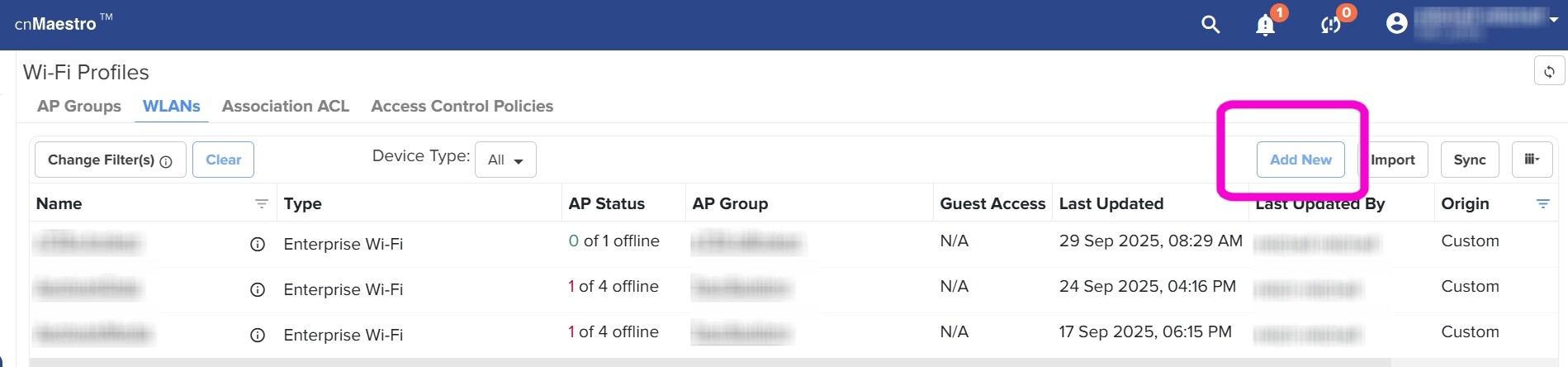This screenshot has height=367, width=1568.
Task: Open the search magnifier icon
Action: [1210, 25]
